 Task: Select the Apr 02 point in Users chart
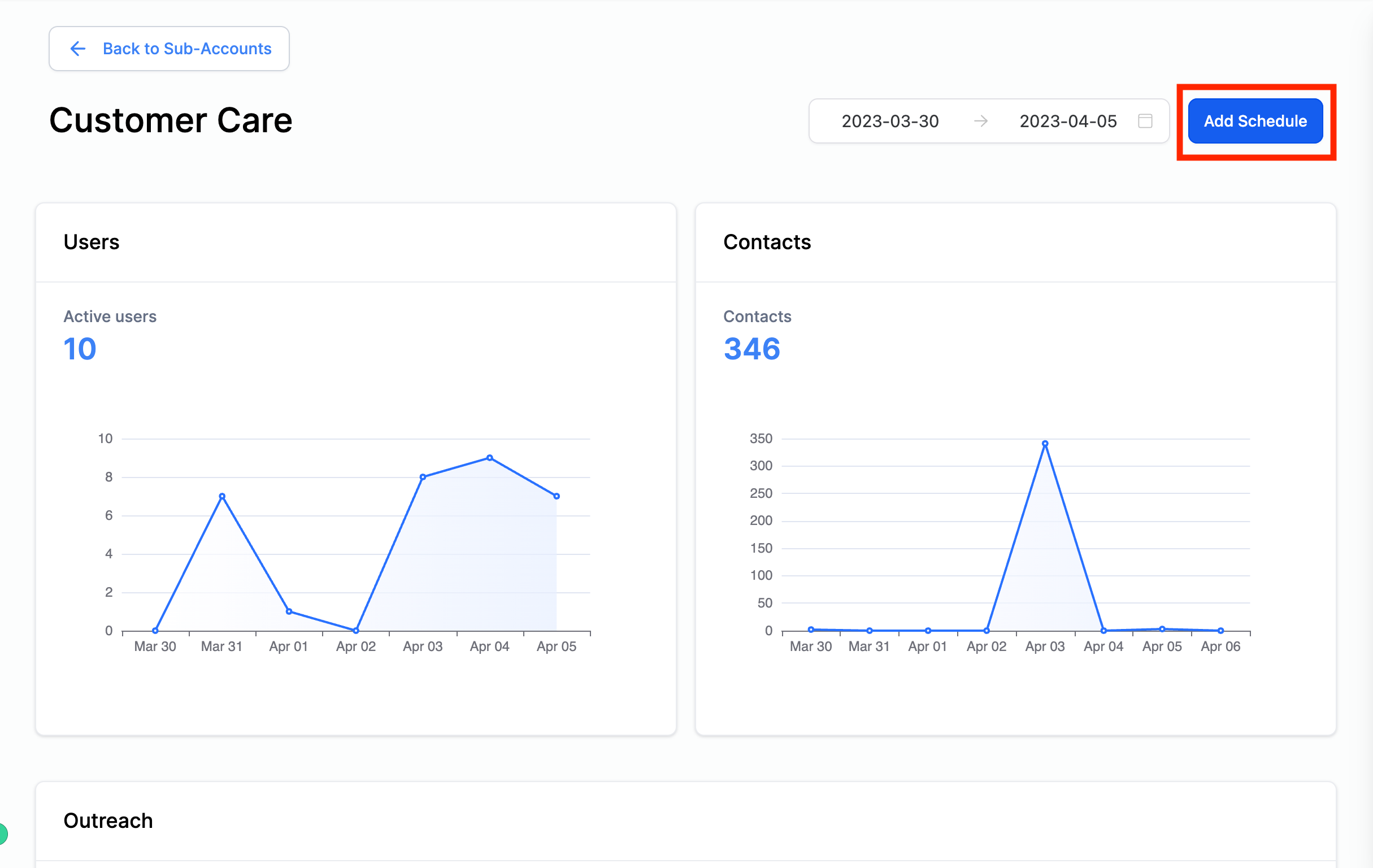(x=356, y=631)
